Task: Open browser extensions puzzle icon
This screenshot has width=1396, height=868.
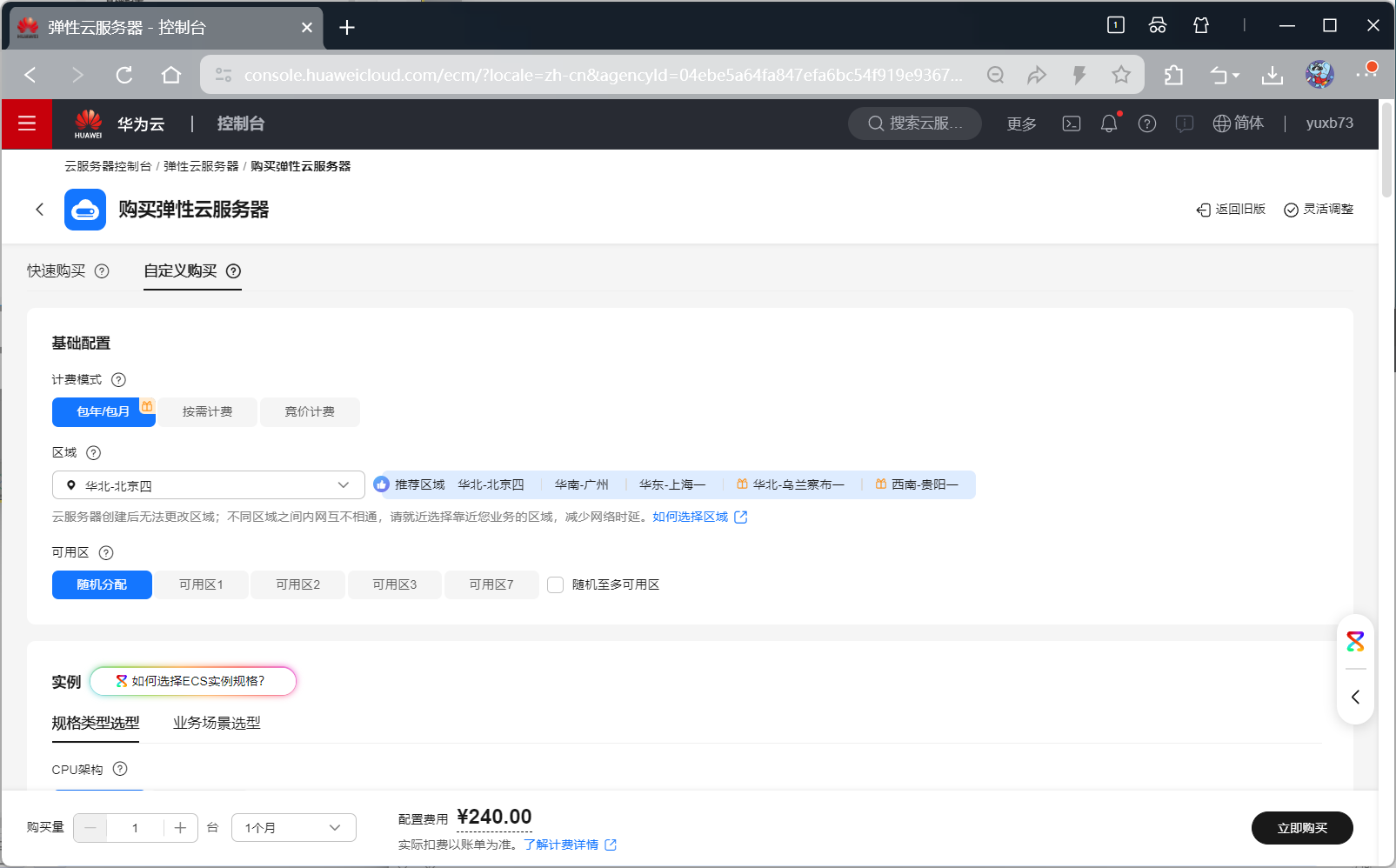Action: pyautogui.click(x=1173, y=75)
